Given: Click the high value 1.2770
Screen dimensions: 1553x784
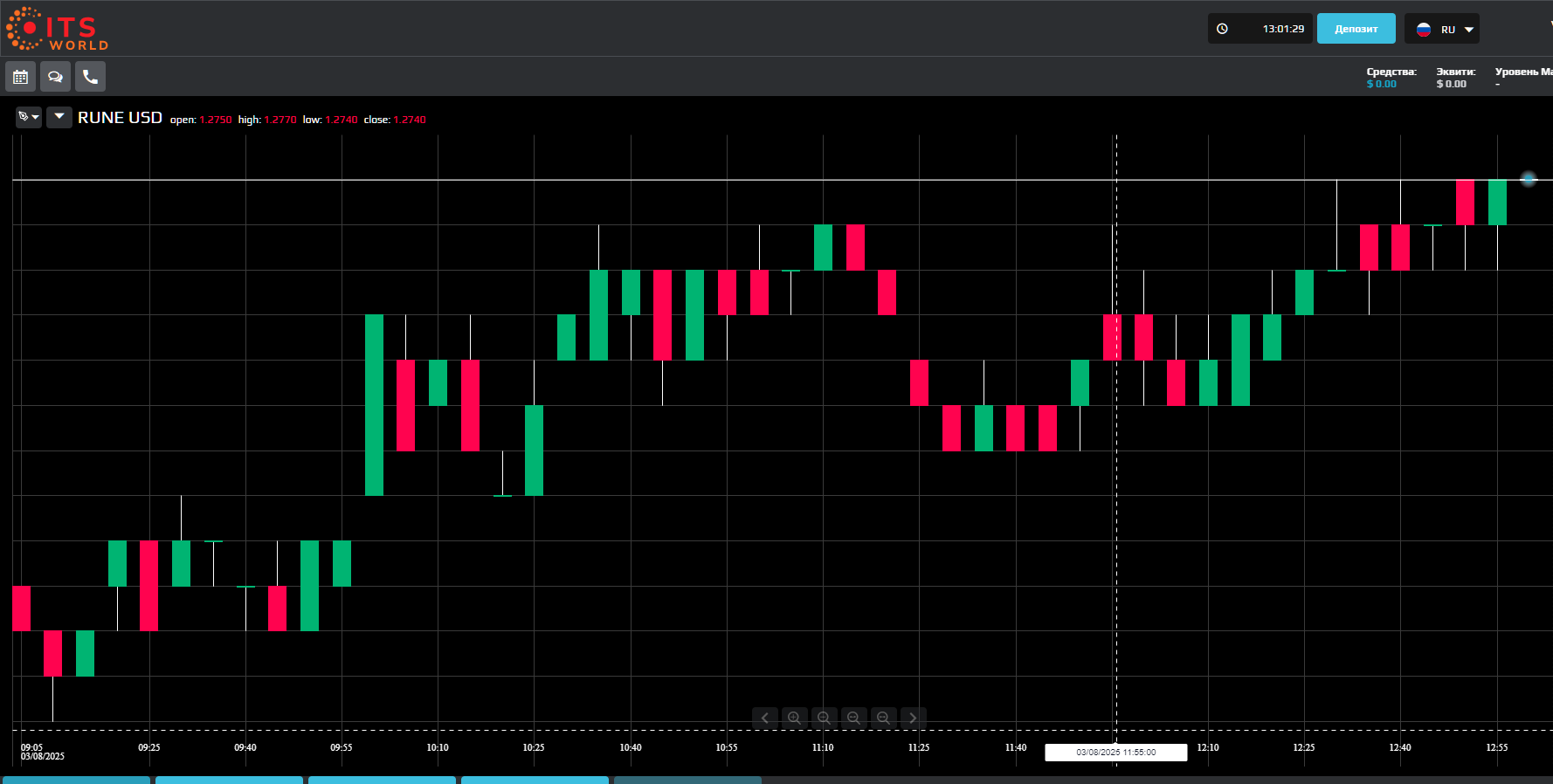Looking at the screenshot, I should click(280, 120).
